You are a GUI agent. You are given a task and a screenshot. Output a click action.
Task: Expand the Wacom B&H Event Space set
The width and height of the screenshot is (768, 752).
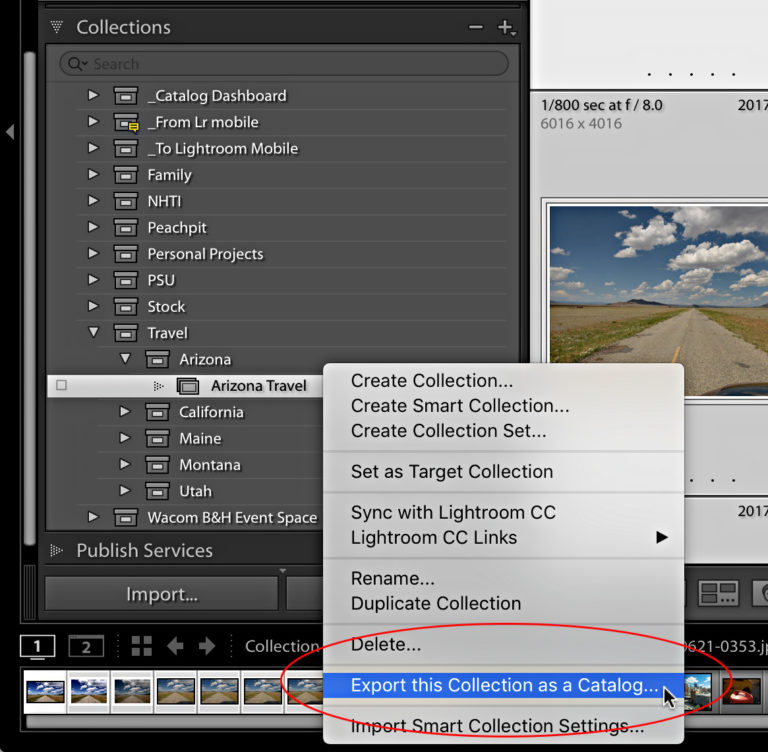pyautogui.click(x=93, y=517)
